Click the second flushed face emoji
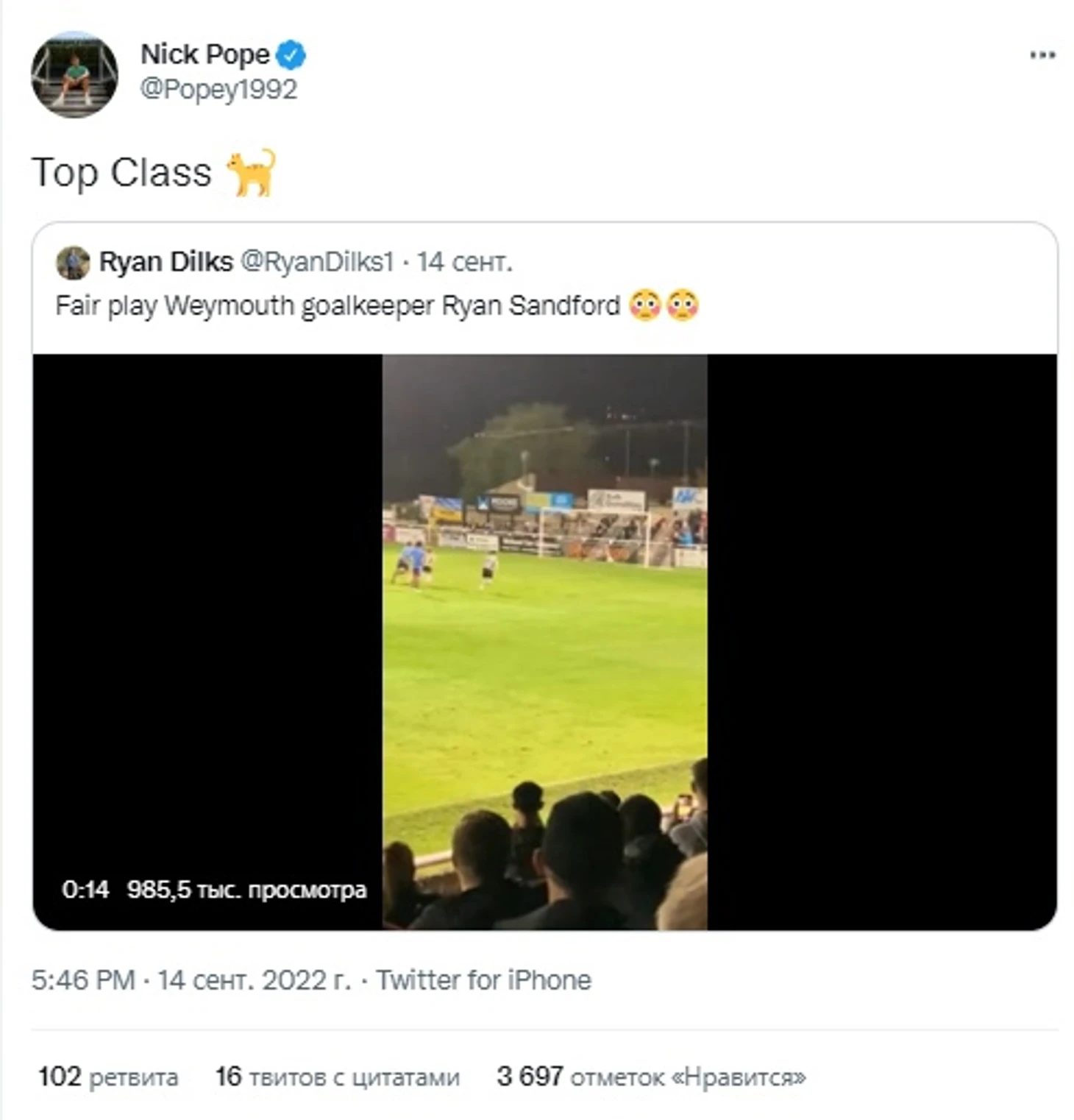 [x=682, y=305]
